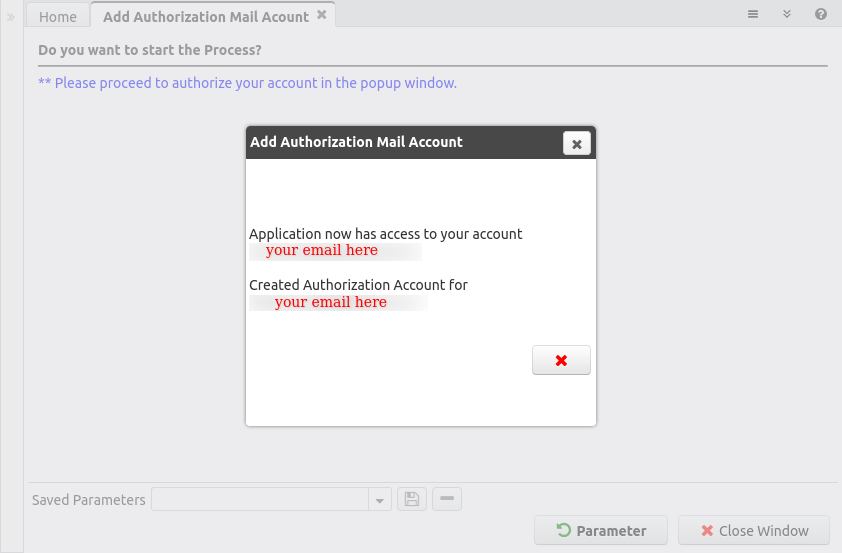842x553 pixels.
Task: Click the popup's Add Authorization Mail Account title bar
Action: click(400, 142)
